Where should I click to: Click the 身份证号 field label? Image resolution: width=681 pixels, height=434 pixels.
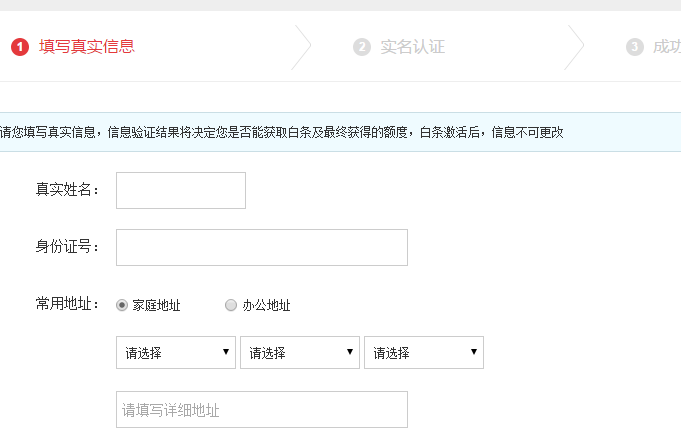coord(68,247)
